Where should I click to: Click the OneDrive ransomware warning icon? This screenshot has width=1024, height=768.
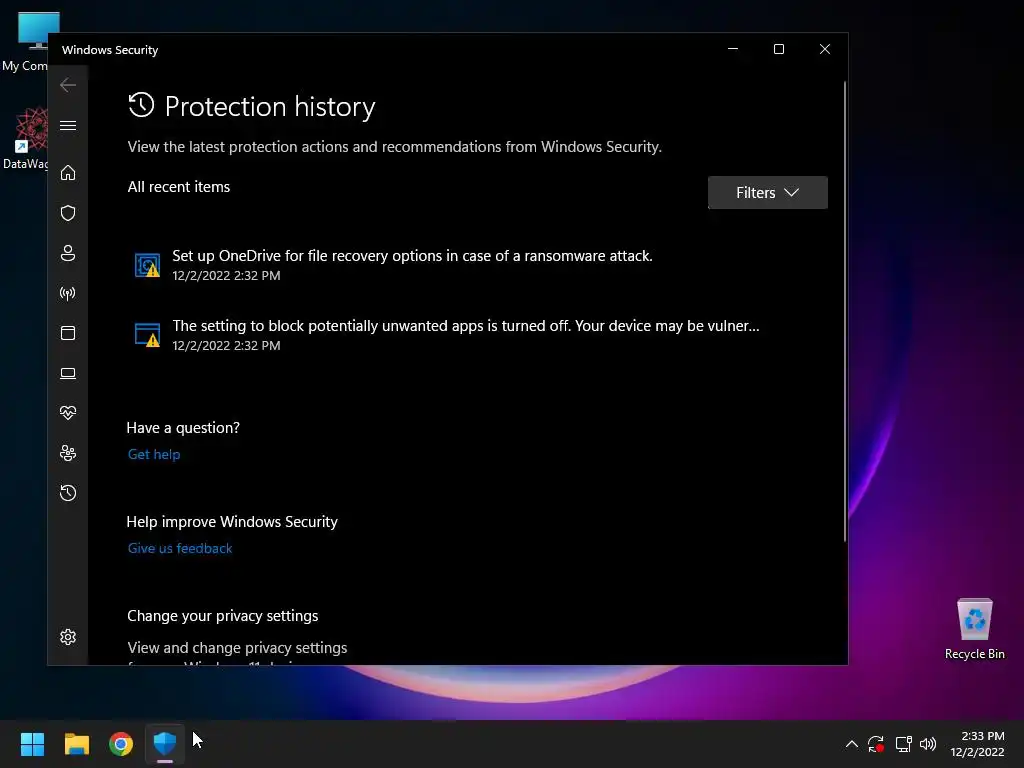148,265
